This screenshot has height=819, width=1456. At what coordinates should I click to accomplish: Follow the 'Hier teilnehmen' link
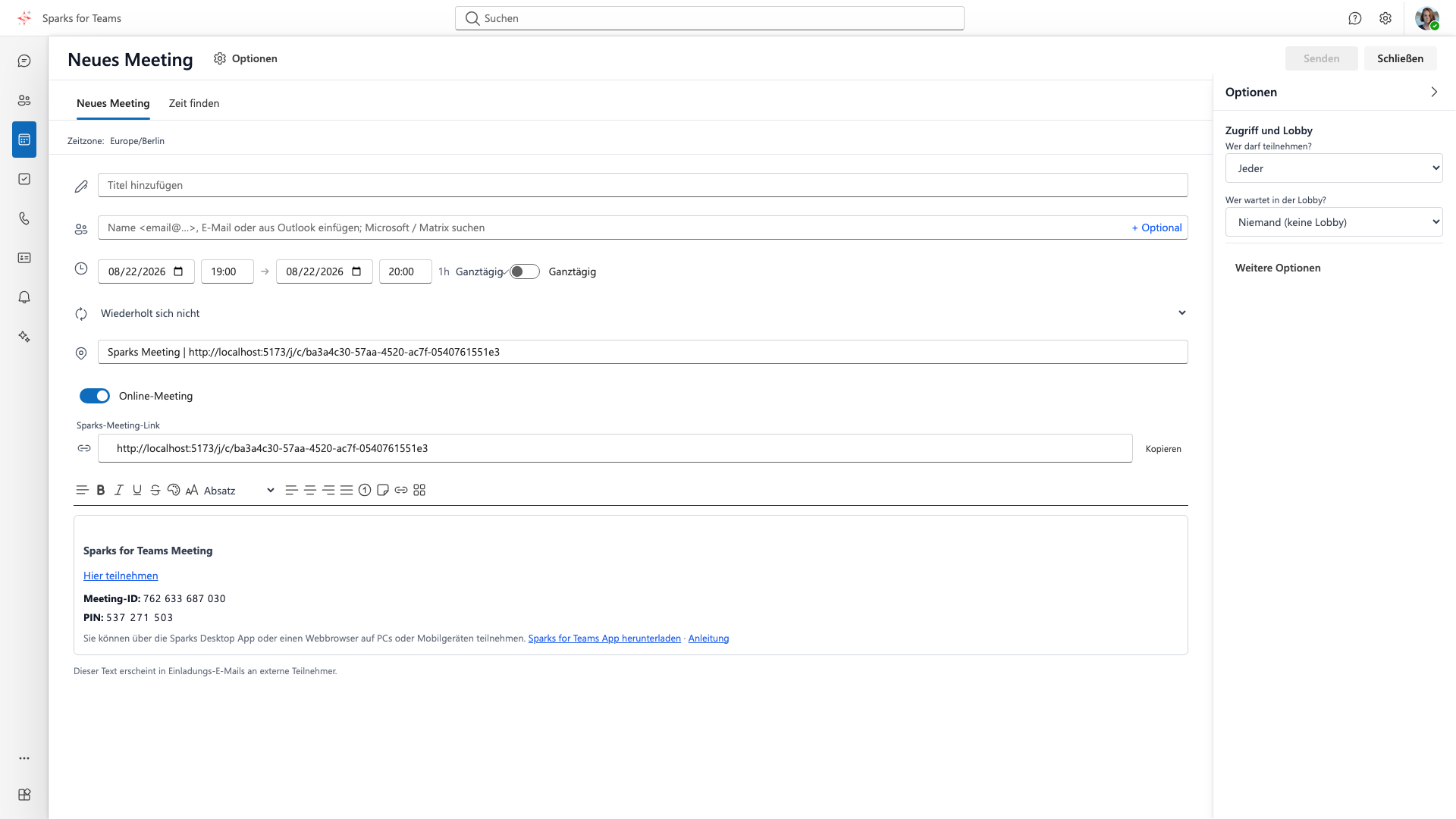point(121,576)
